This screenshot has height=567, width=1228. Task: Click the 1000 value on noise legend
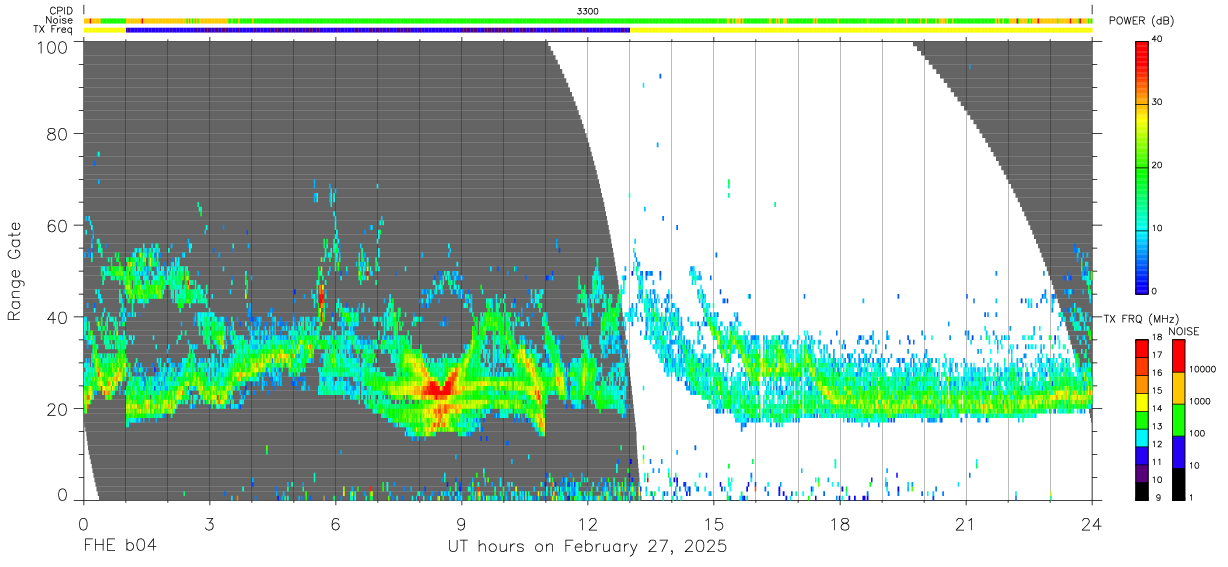1200,402
